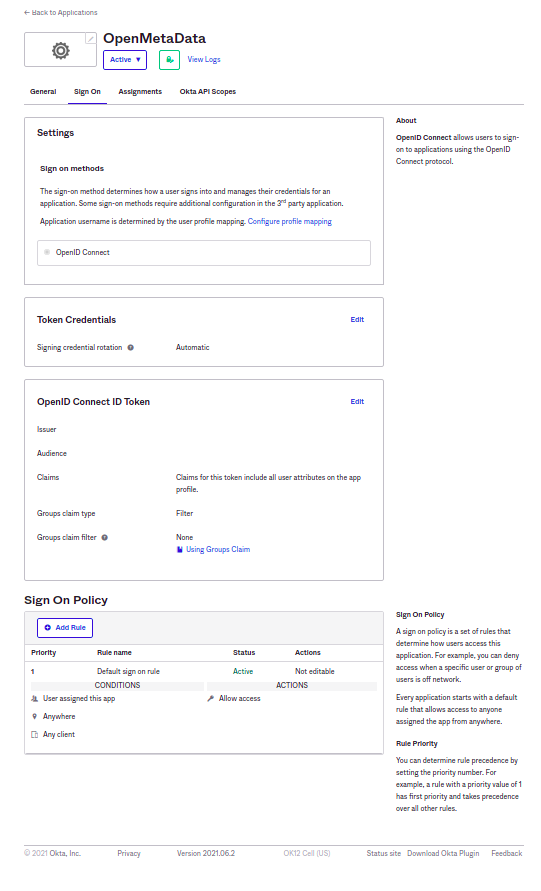
Task: Open the Using Groups Claim link
Action: pos(218,549)
